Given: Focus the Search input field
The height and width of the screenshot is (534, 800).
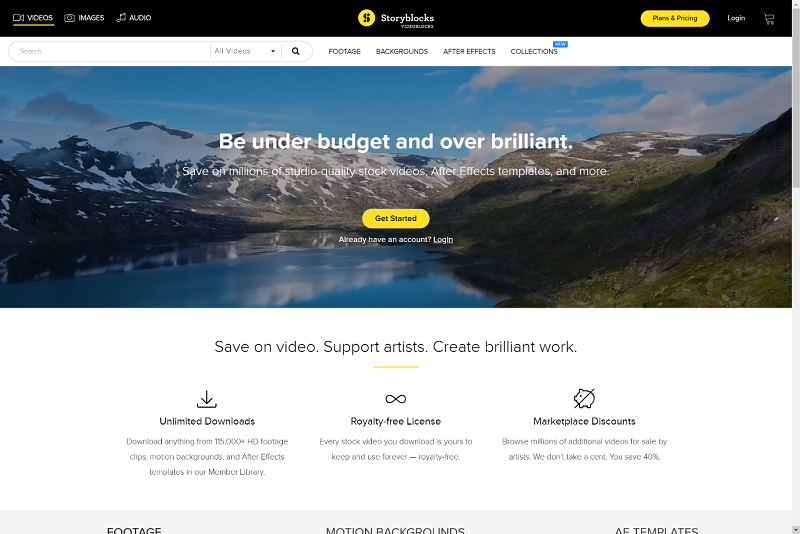Looking at the screenshot, I should tap(112, 51).
